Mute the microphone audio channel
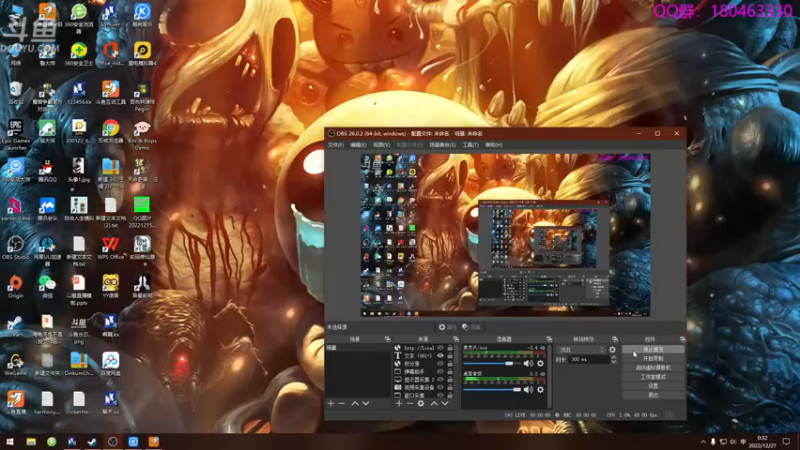Image resolution: width=800 pixels, height=450 pixels. (528, 363)
